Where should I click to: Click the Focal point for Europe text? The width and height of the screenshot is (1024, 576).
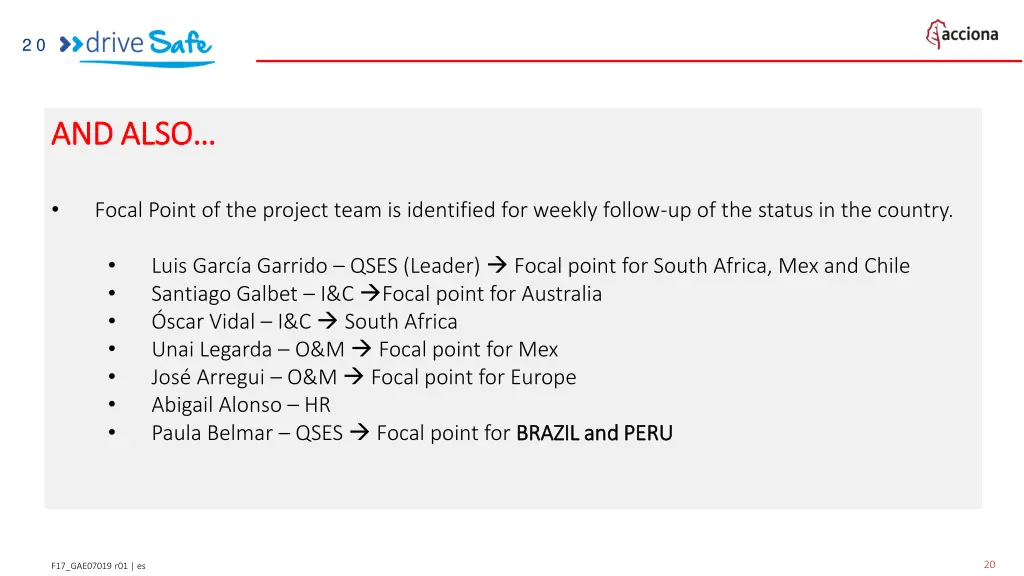(x=473, y=377)
